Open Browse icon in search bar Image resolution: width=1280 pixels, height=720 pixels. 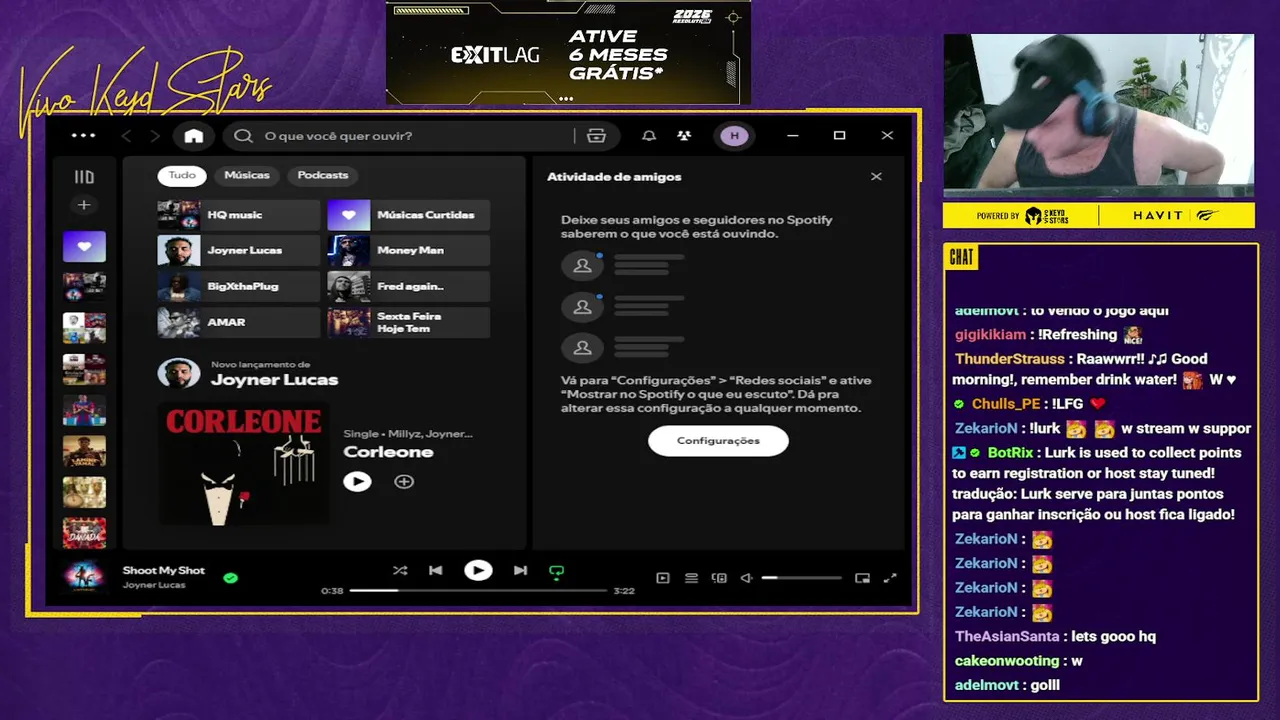pyautogui.click(x=597, y=136)
